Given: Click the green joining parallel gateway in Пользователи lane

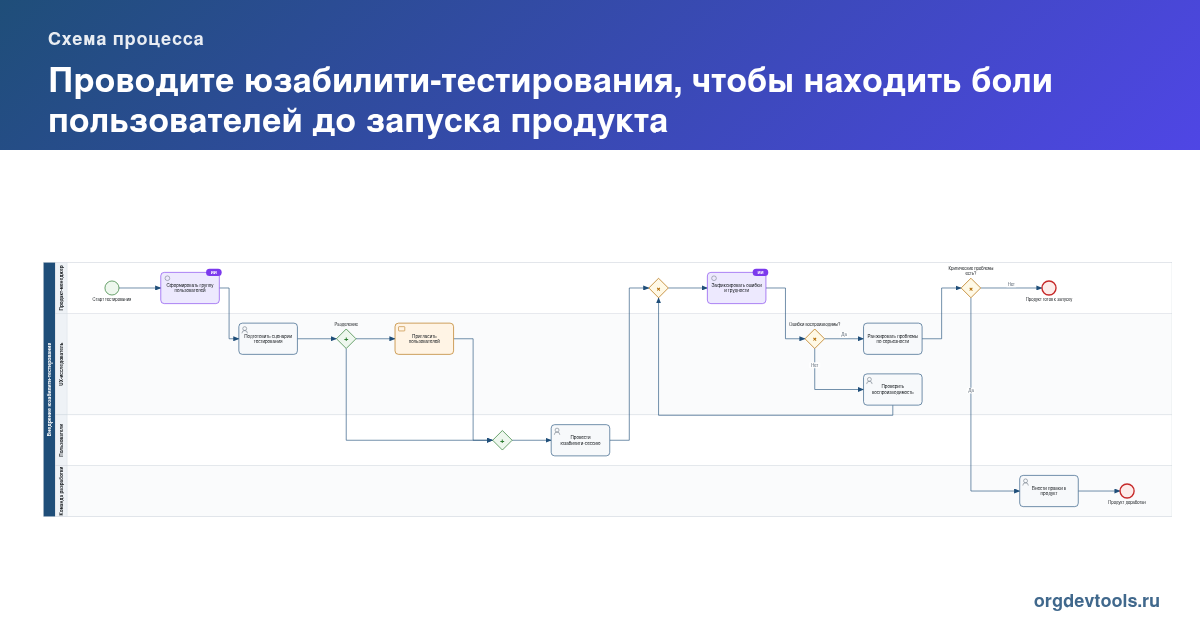Looking at the screenshot, I should [502, 440].
